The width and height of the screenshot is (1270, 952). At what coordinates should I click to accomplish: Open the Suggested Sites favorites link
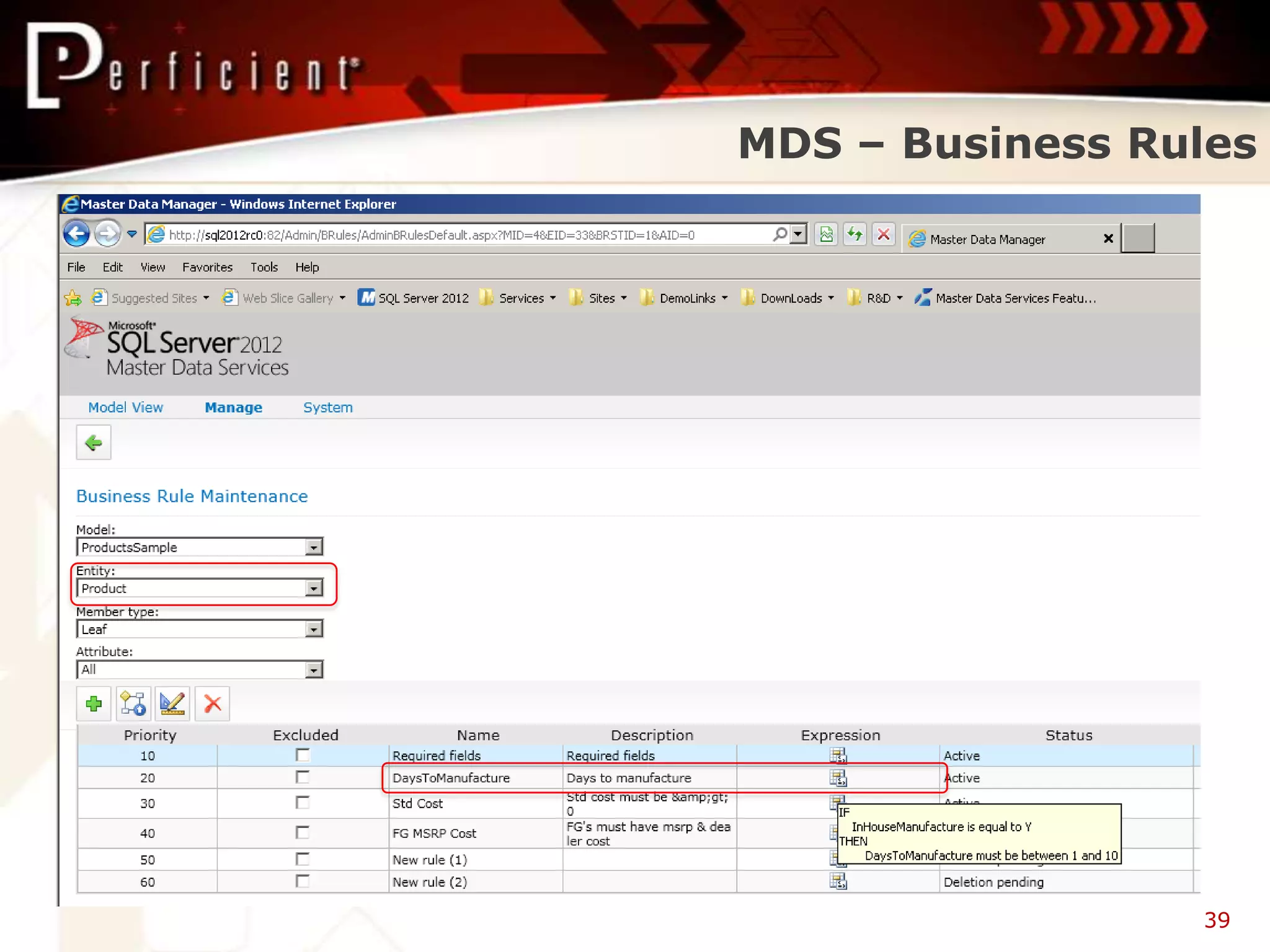pyautogui.click(x=151, y=298)
